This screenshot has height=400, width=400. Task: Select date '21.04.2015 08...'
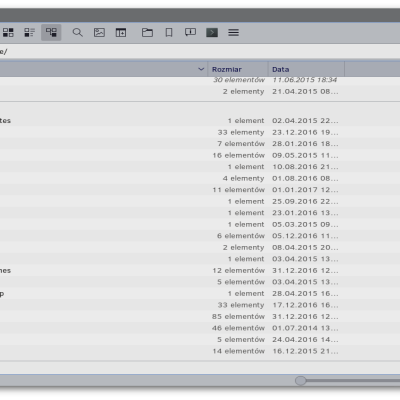(x=305, y=91)
